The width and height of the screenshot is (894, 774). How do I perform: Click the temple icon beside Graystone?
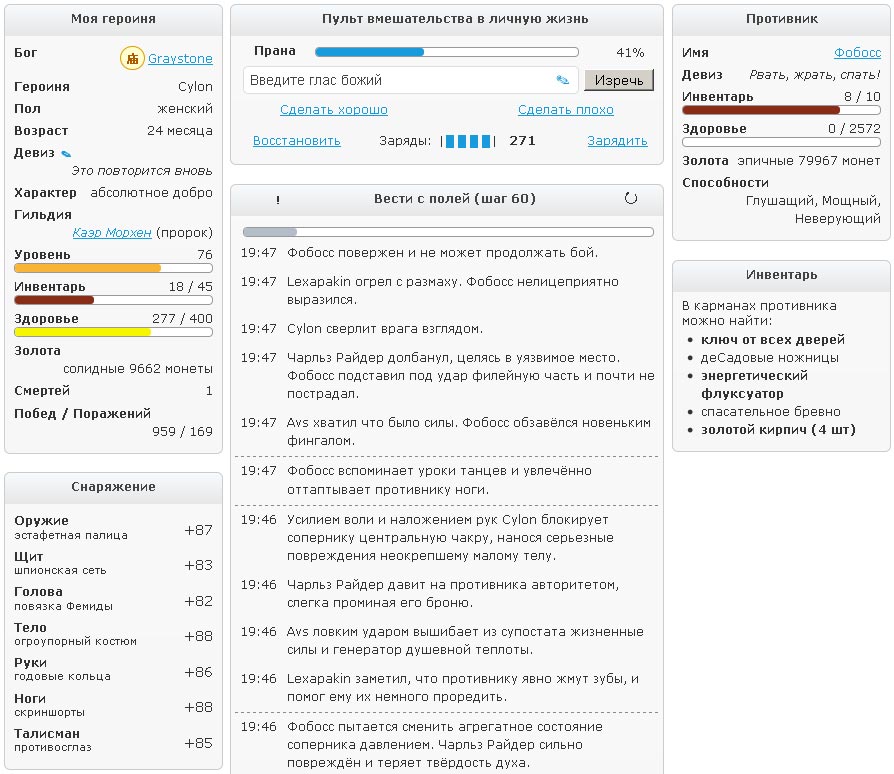pos(132,59)
